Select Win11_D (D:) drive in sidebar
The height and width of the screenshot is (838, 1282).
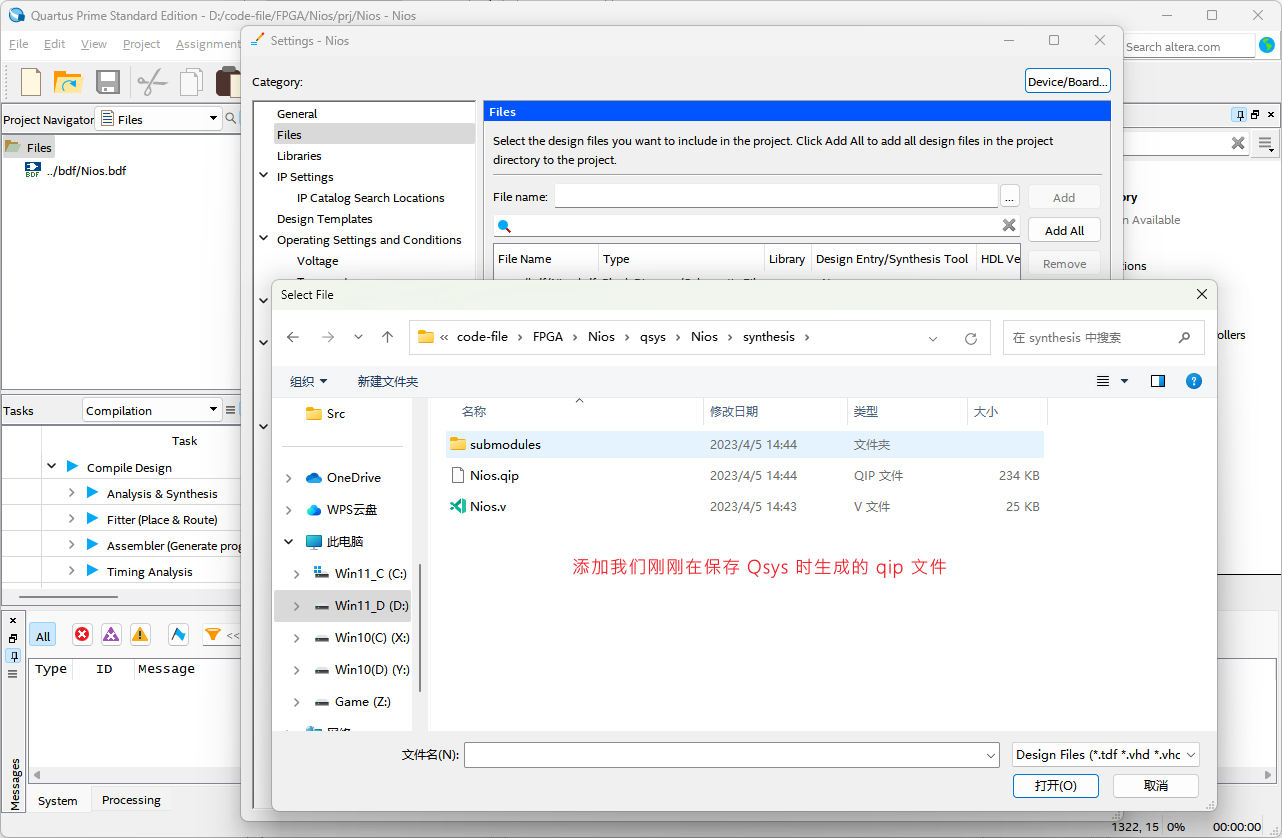coord(342,605)
